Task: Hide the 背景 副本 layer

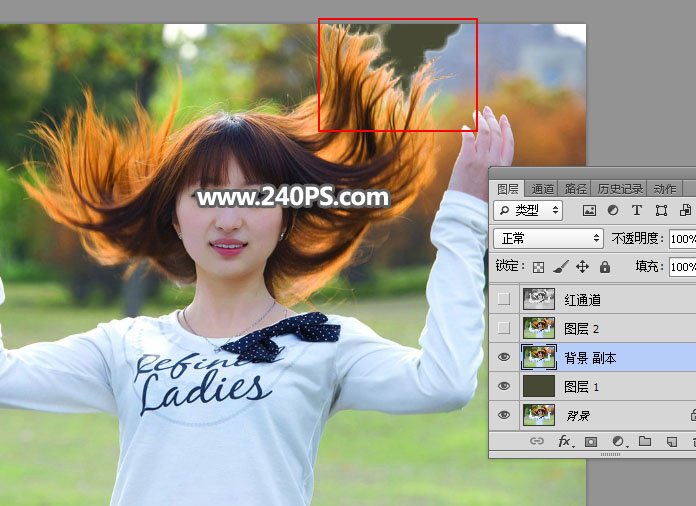Action: (x=504, y=357)
